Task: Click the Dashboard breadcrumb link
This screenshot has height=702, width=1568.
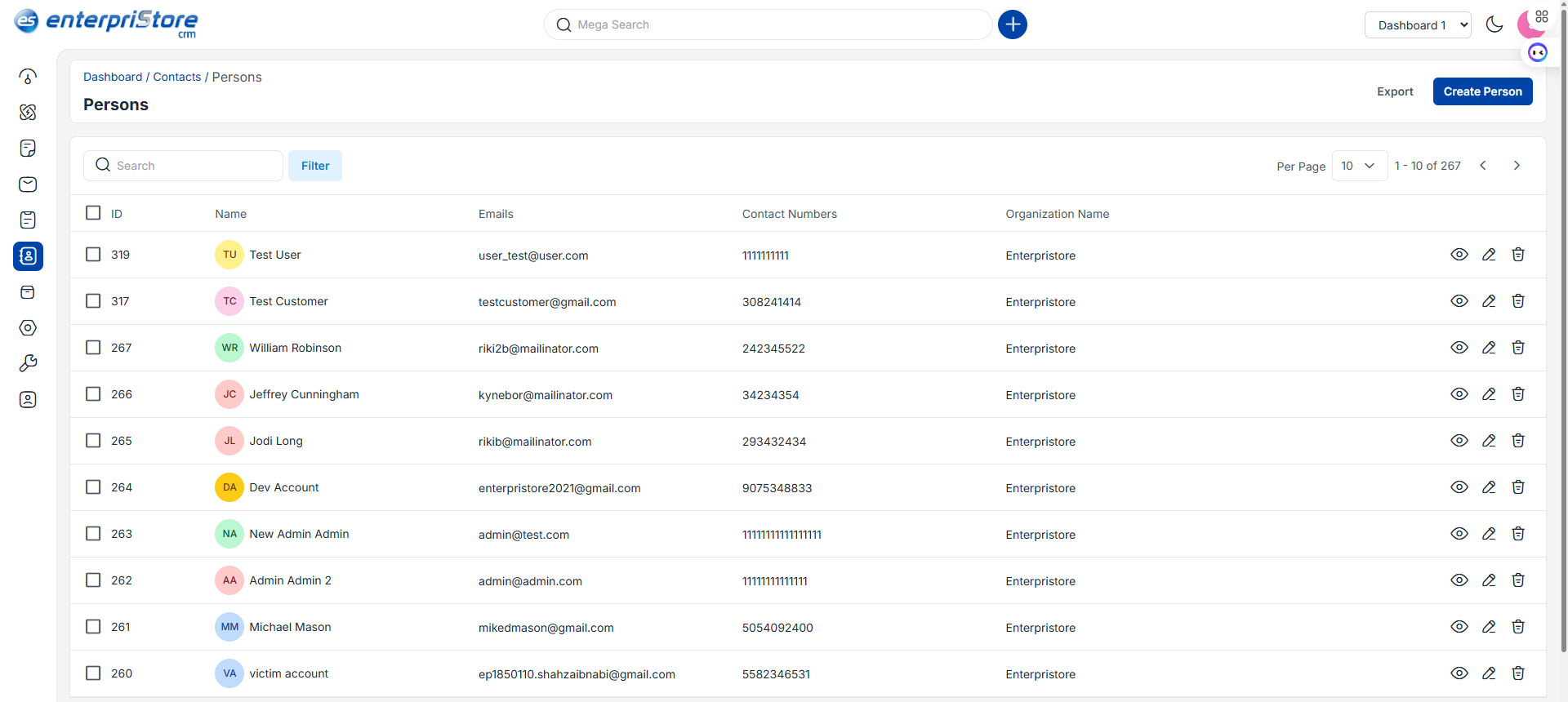Action: coord(113,77)
